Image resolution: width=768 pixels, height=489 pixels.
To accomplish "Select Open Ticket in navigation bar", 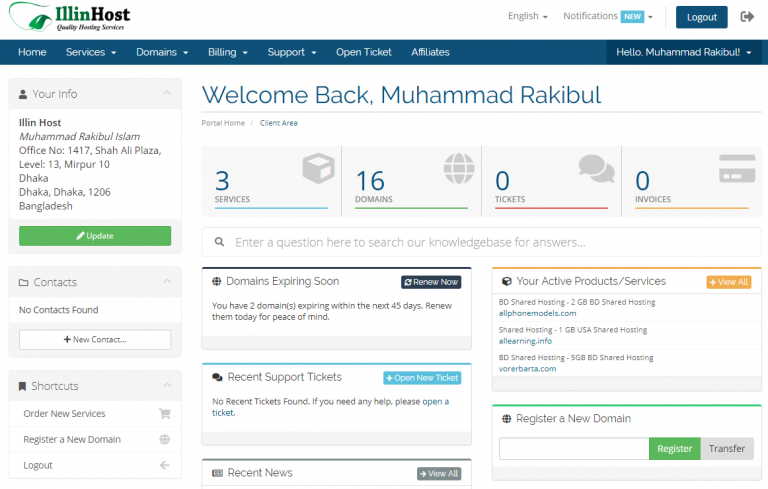I will click(364, 52).
